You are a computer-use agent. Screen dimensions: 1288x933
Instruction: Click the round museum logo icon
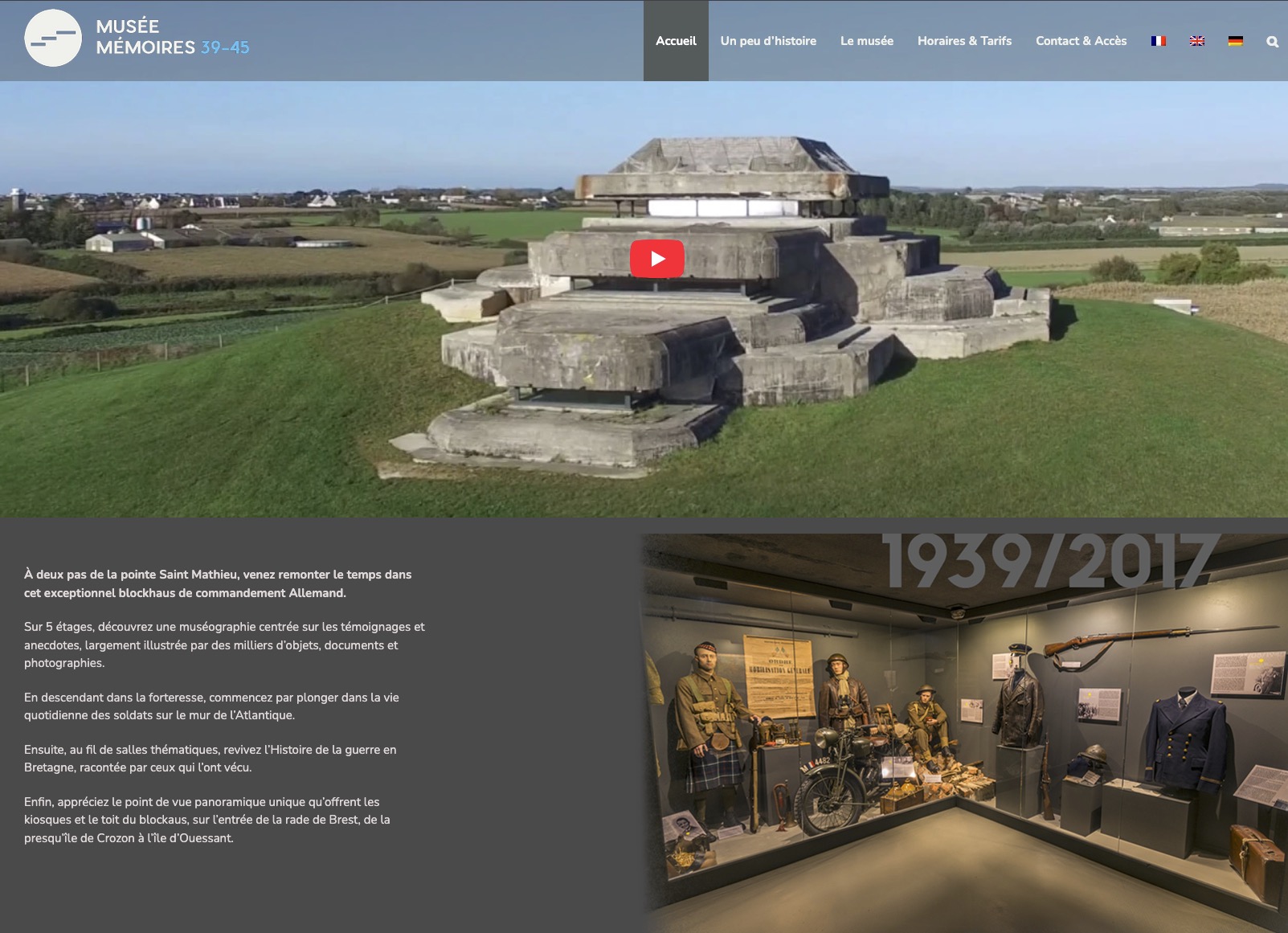[x=53, y=38]
